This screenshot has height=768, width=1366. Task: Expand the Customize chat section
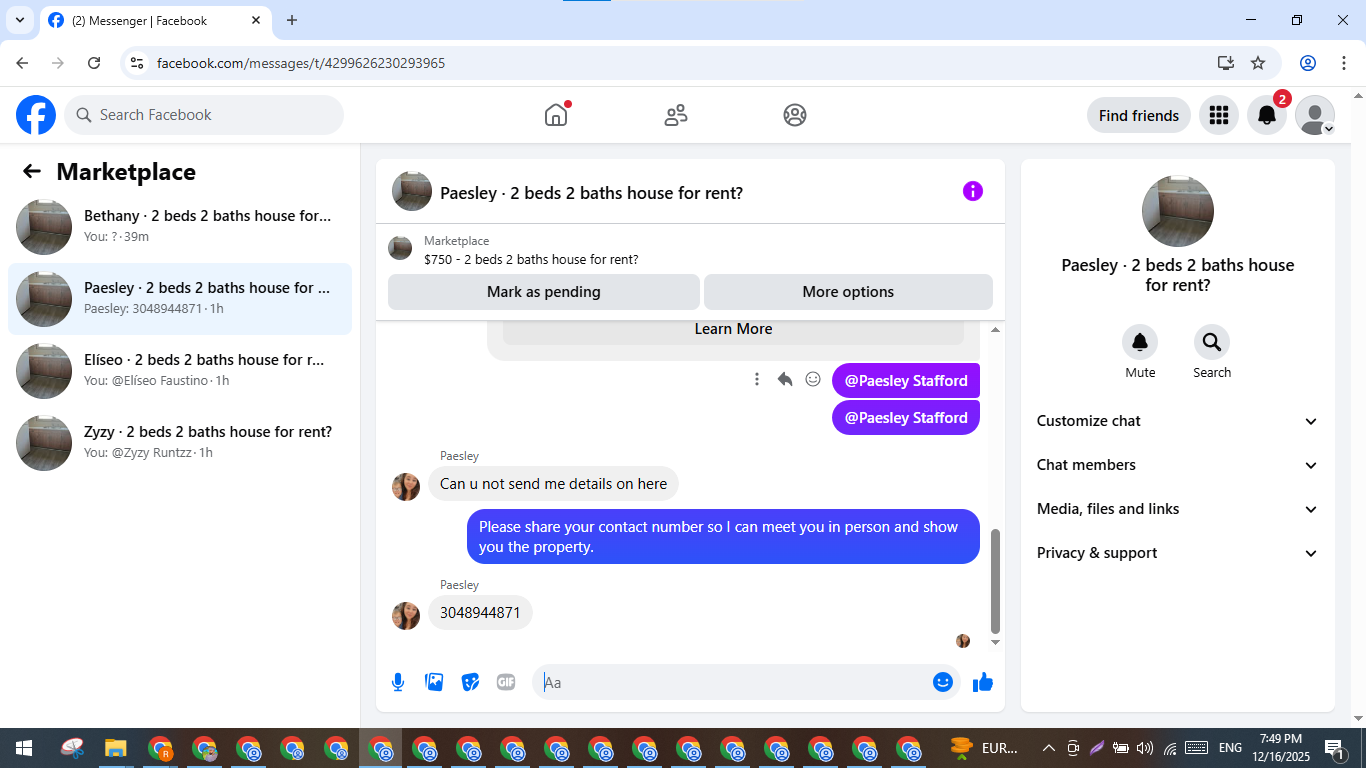point(1178,421)
